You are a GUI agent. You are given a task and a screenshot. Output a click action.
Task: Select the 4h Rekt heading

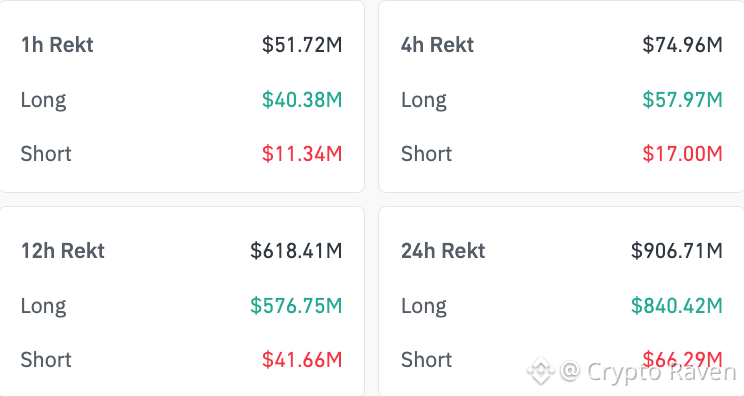coord(437,45)
